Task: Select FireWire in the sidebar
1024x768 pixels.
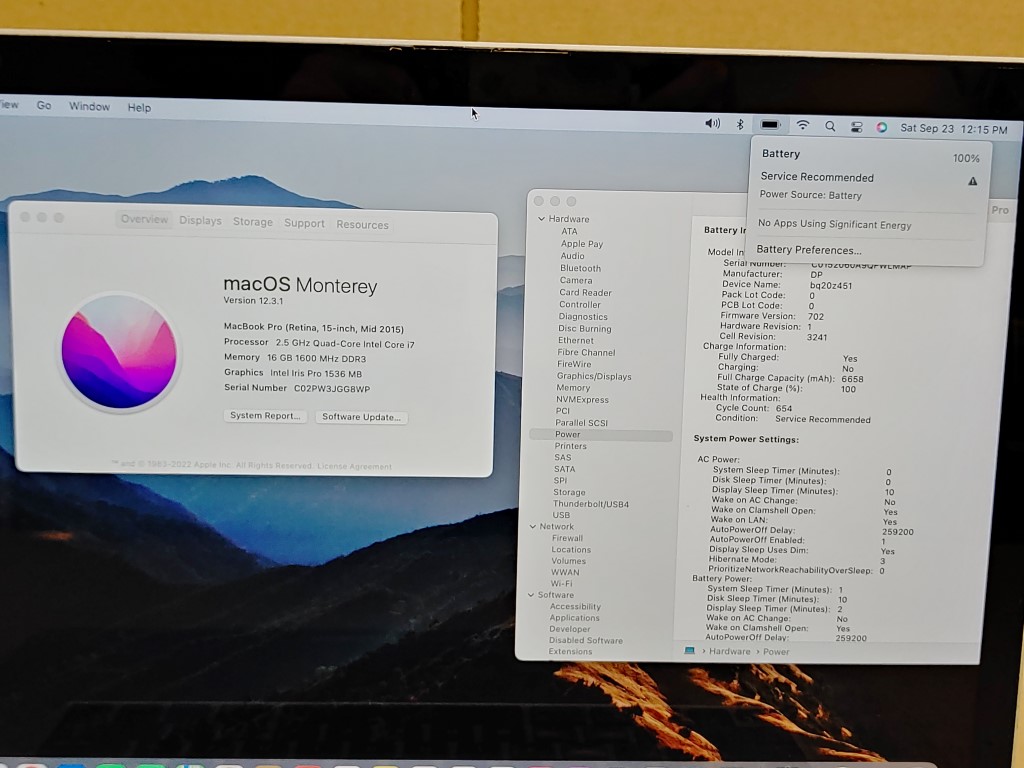Action: (x=574, y=364)
